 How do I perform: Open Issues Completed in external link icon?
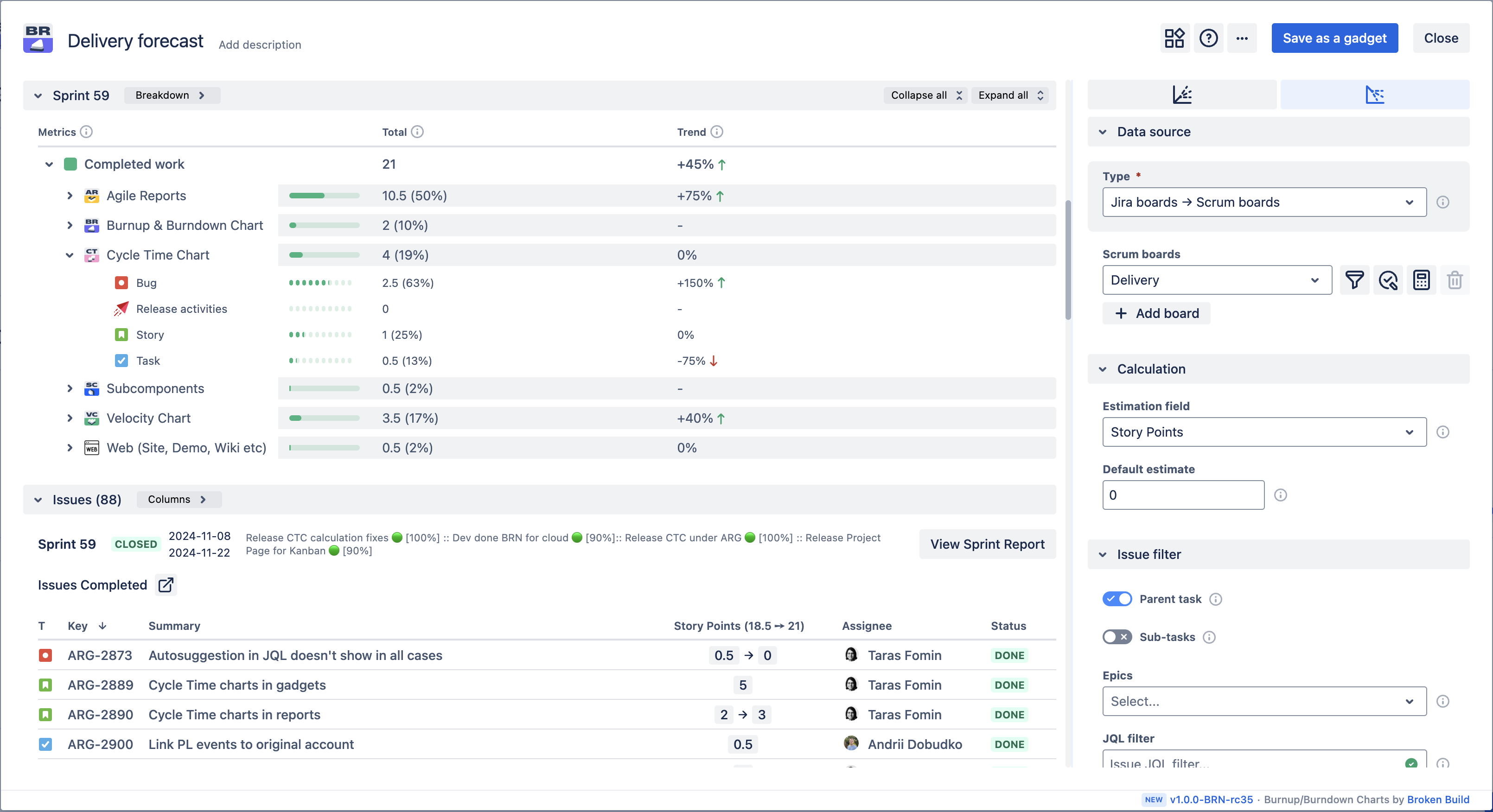pyautogui.click(x=166, y=585)
